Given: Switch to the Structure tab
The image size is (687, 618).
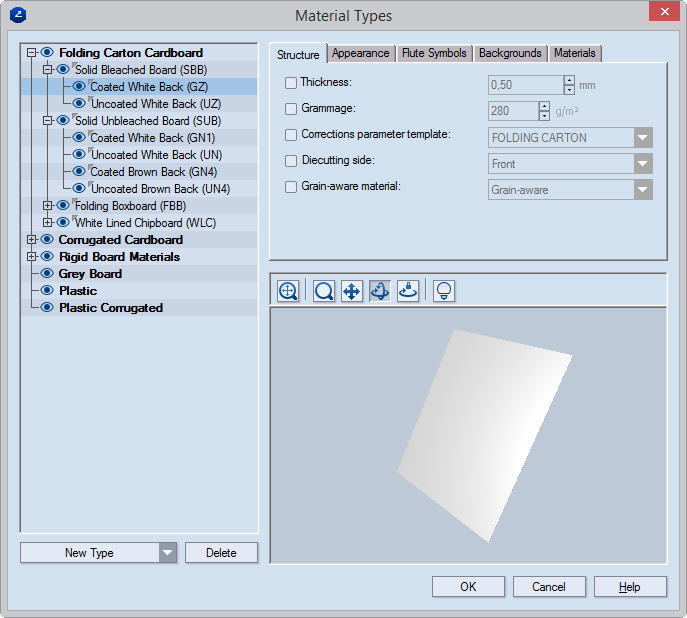Looking at the screenshot, I should 298,54.
